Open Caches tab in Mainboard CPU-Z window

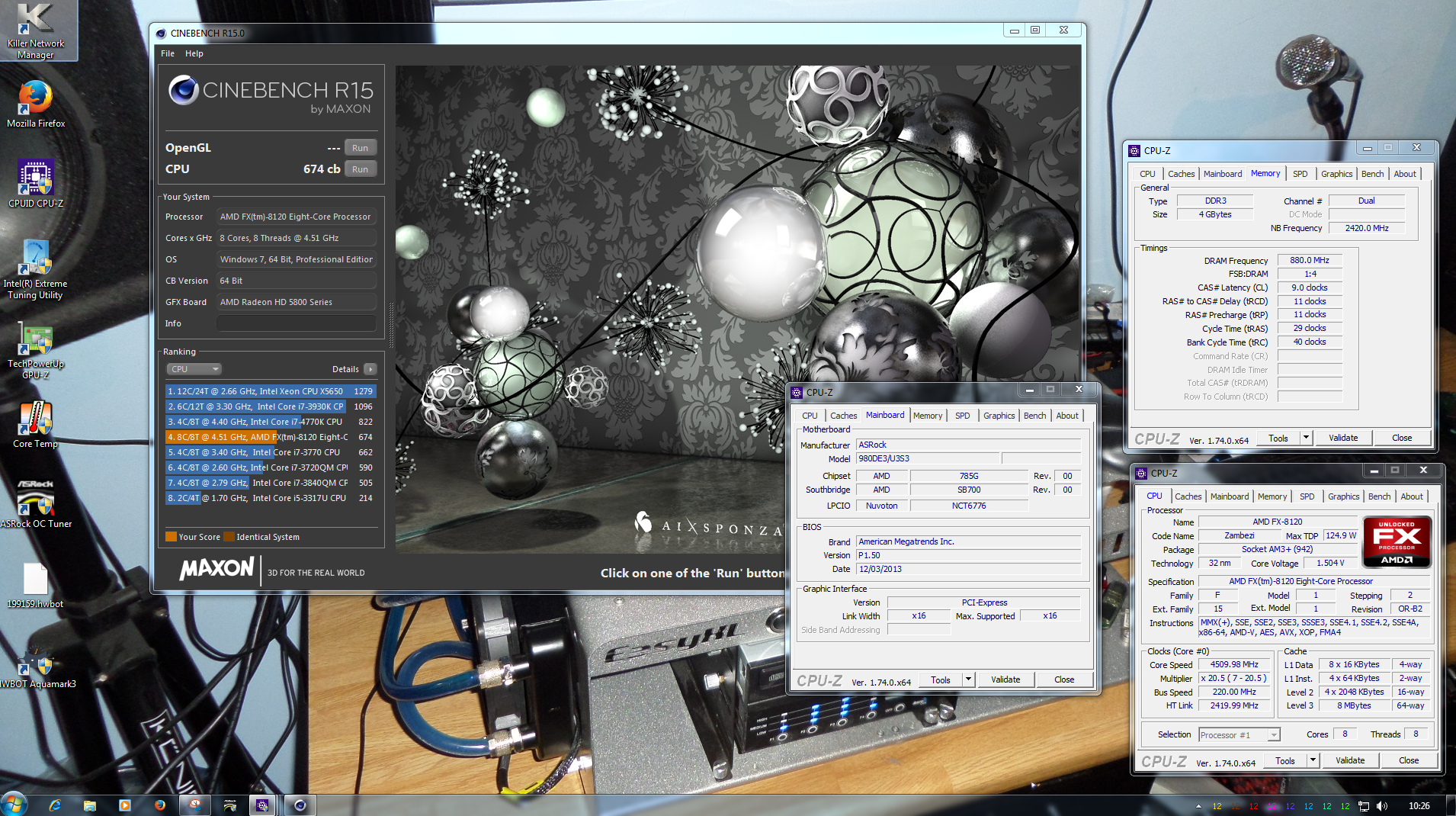coord(843,416)
